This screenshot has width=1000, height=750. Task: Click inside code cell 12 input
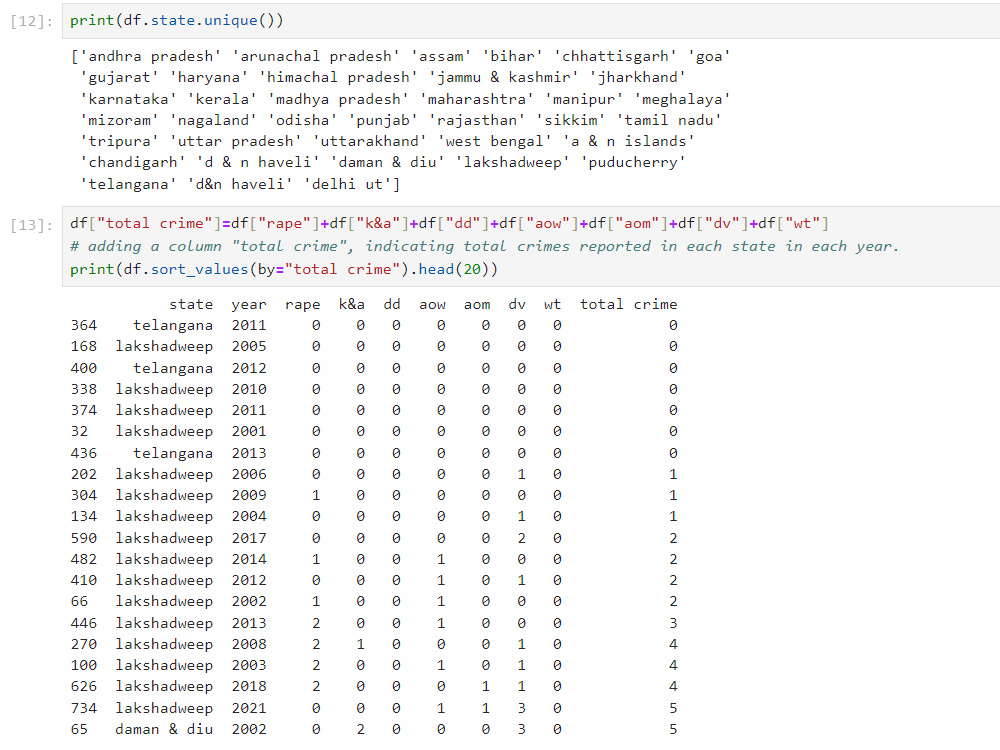point(531,20)
